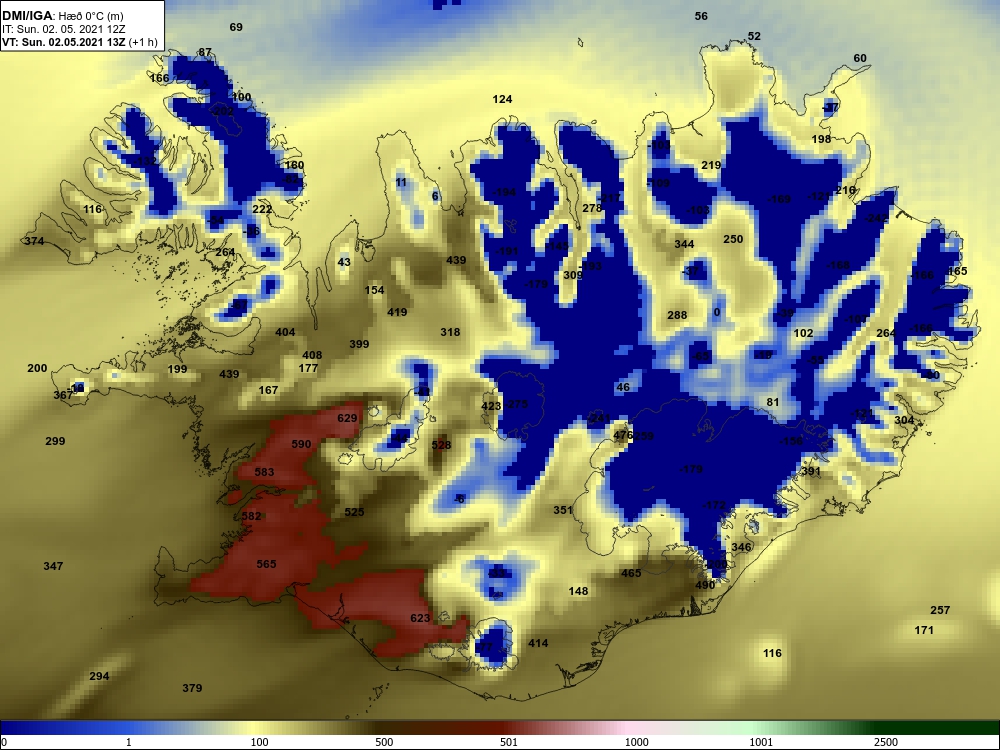The width and height of the screenshot is (1000, 750).
Task: Click the map value 419
Action: click(x=397, y=312)
